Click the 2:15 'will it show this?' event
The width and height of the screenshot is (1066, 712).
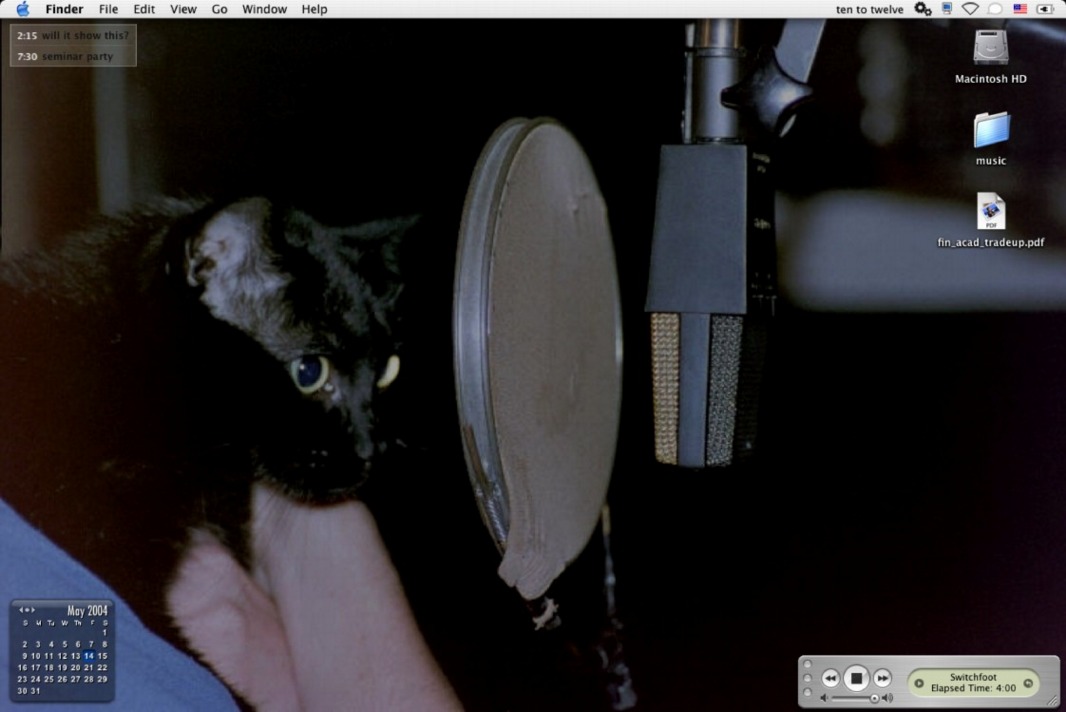point(73,35)
